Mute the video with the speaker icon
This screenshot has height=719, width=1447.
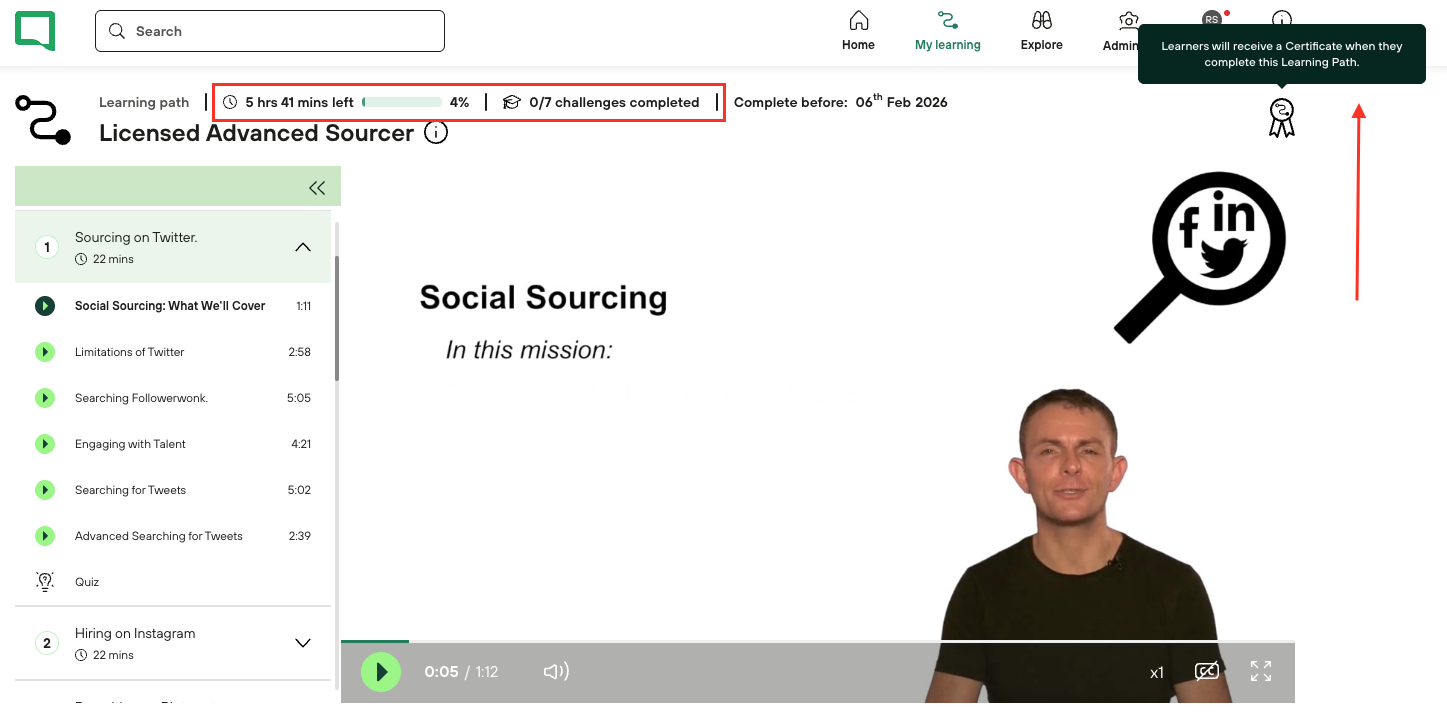tap(556, 671)
